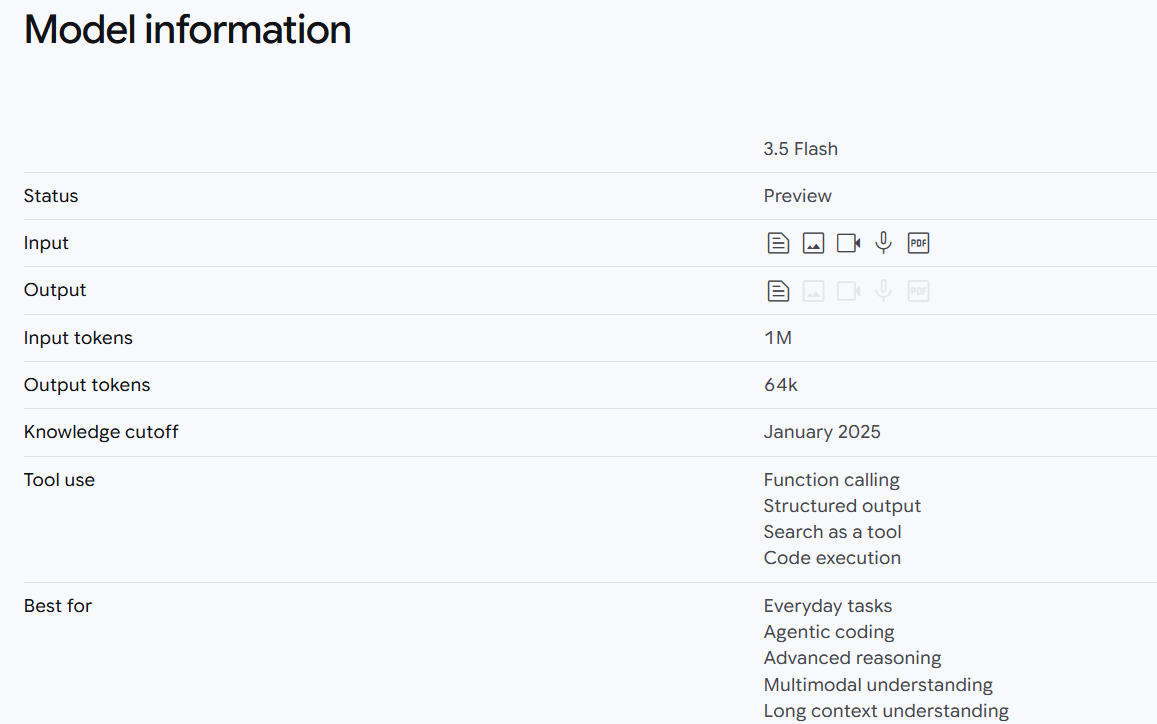This screenshot has width=1157, height=724.
Task: Click the image input icon in Input row
Action: coord(813,243)
